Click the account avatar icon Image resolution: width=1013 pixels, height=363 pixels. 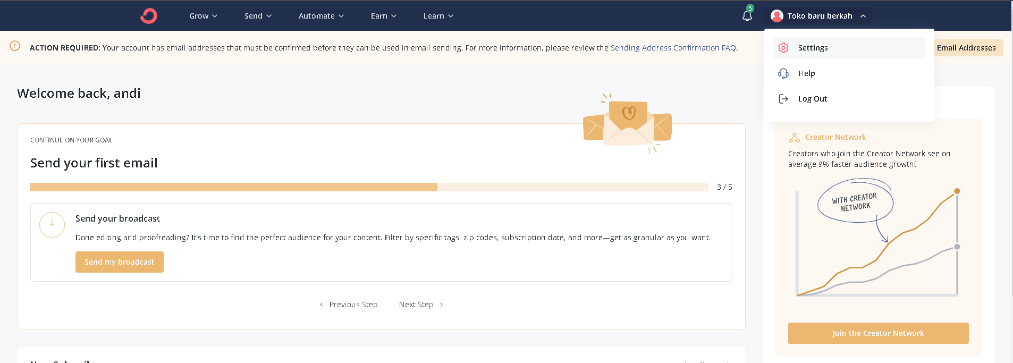777,16
